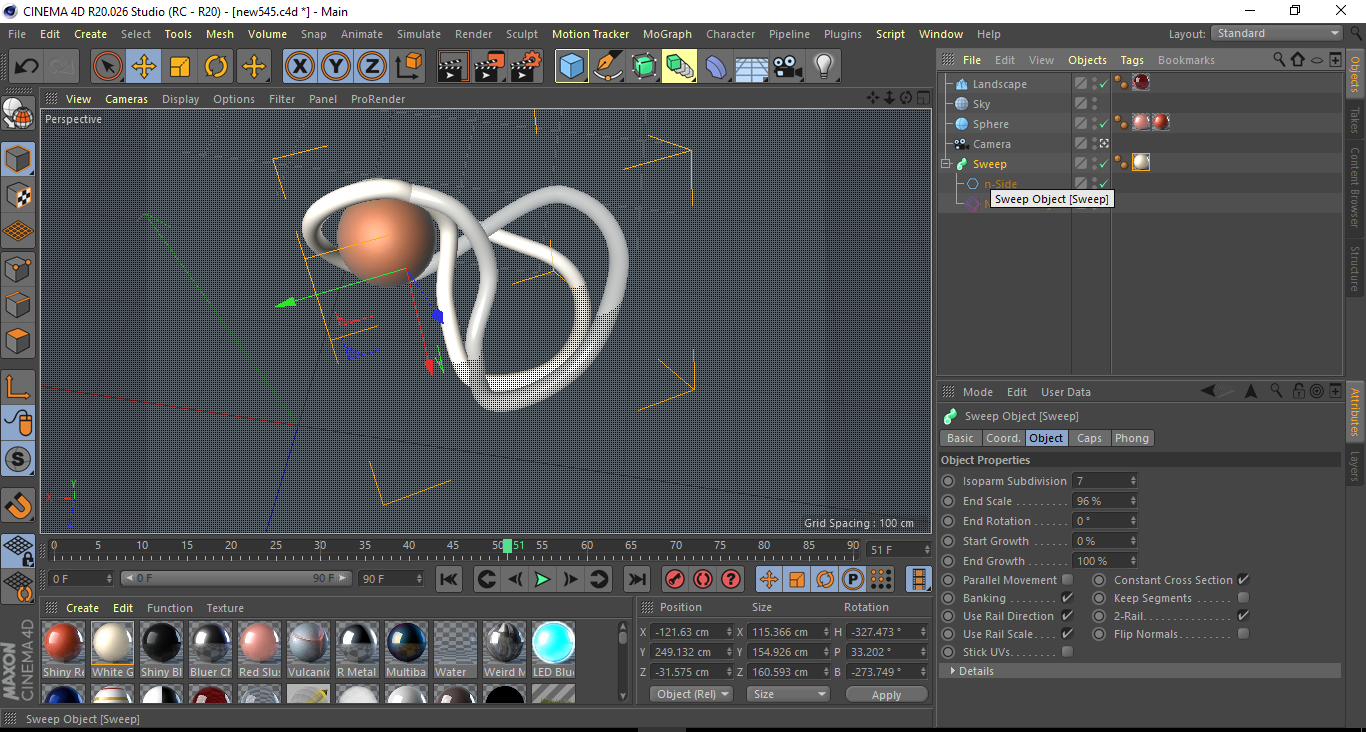This screenshot has width=1366, height=732.
Task: Toggle Flip Normals checkbox
Action: coord(1243,634)
